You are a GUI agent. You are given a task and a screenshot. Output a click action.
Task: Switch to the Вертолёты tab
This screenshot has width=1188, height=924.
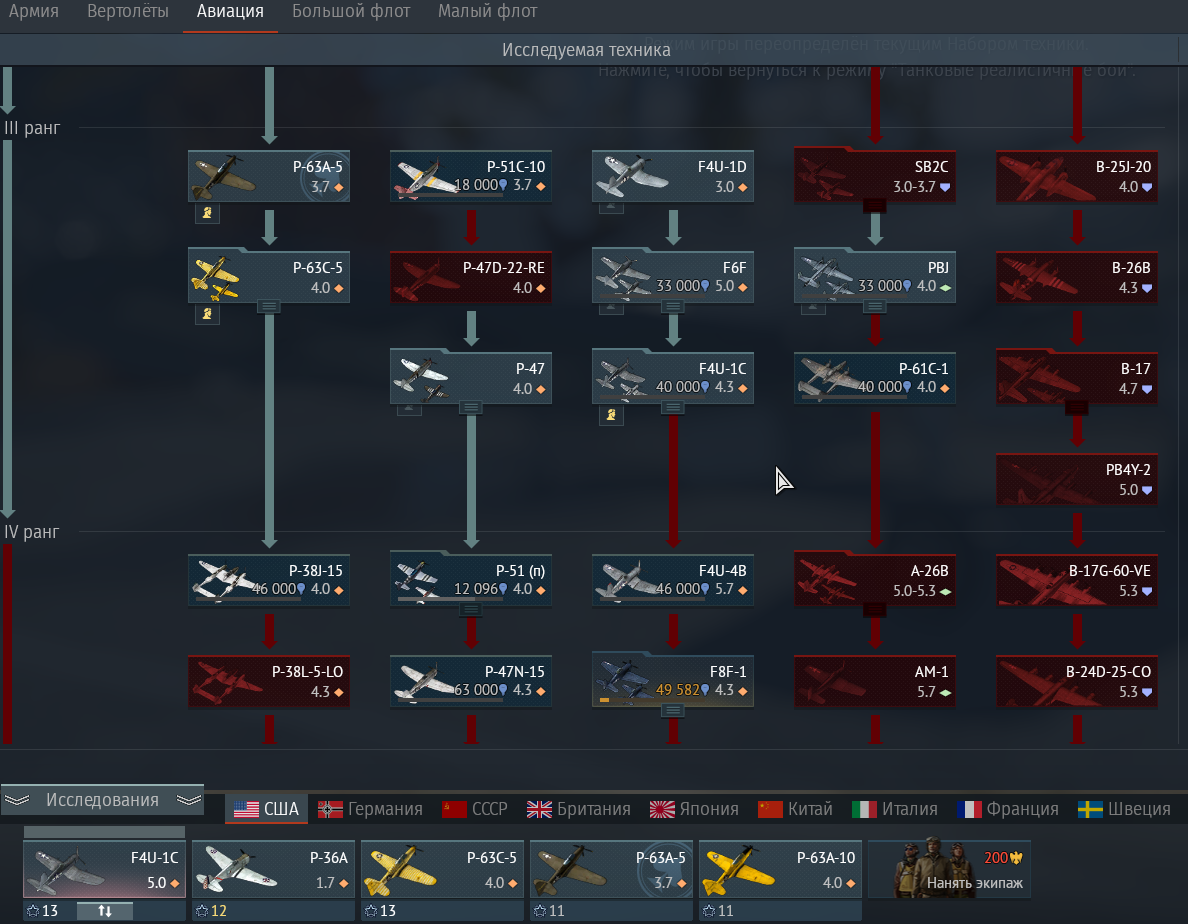coord(127,12)
